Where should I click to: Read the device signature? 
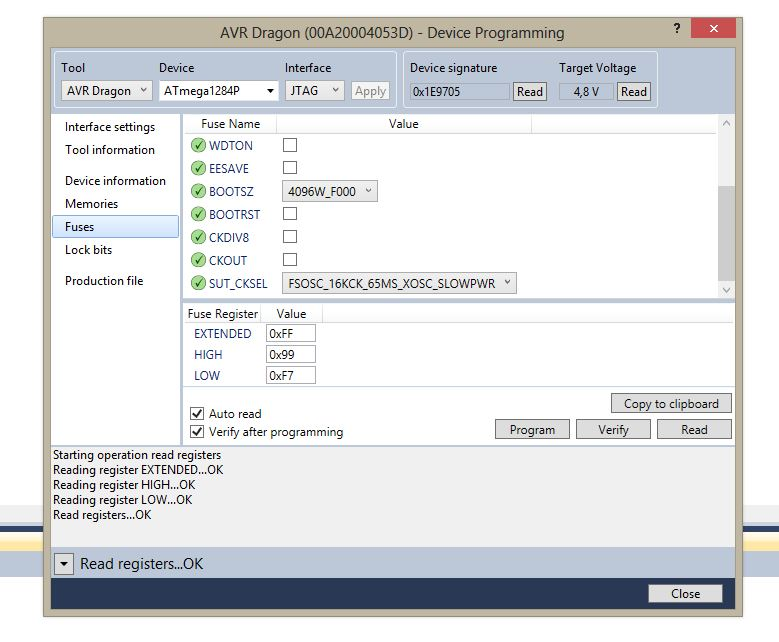(530, 91)
